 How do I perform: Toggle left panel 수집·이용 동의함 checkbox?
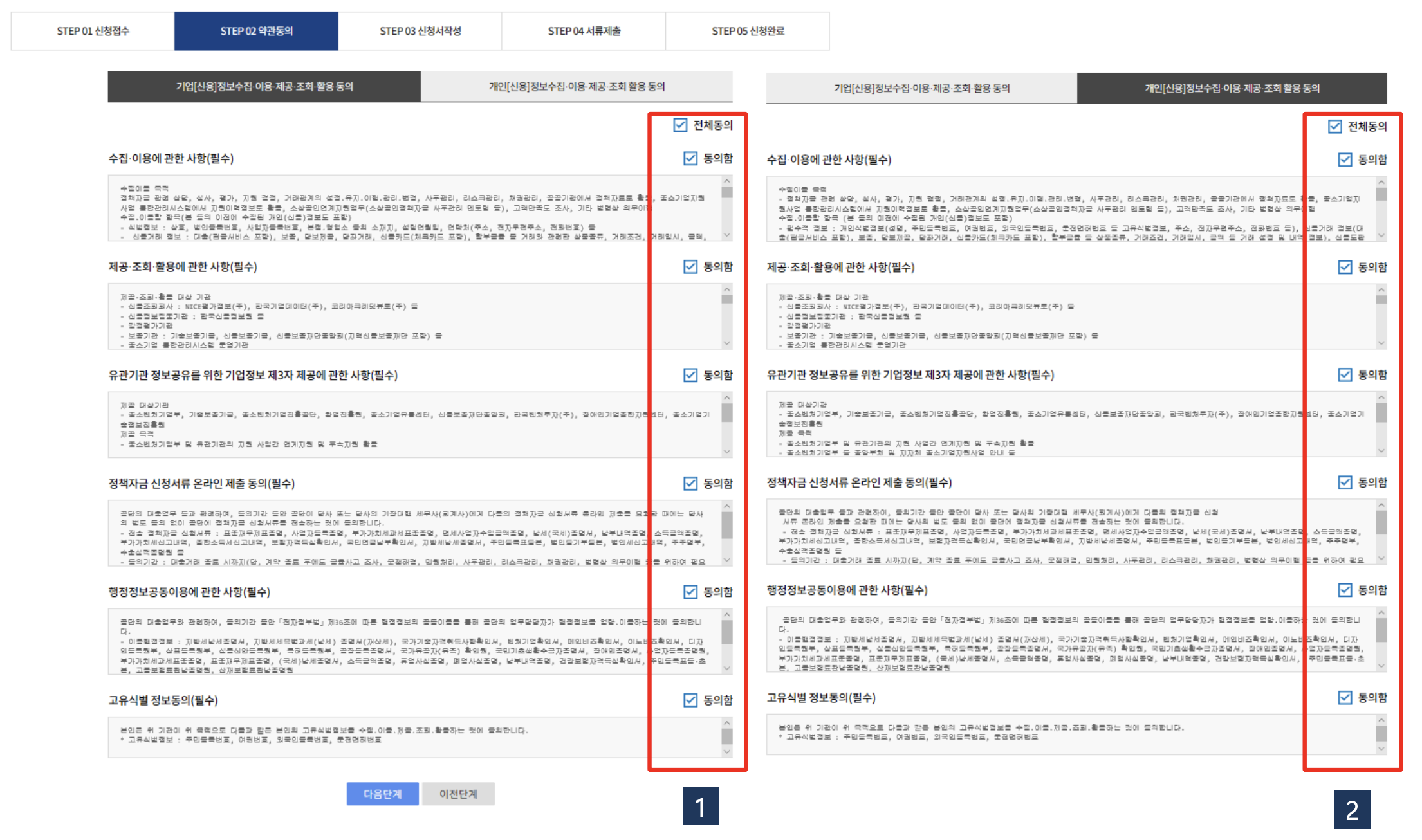click(x=690, y=158)
